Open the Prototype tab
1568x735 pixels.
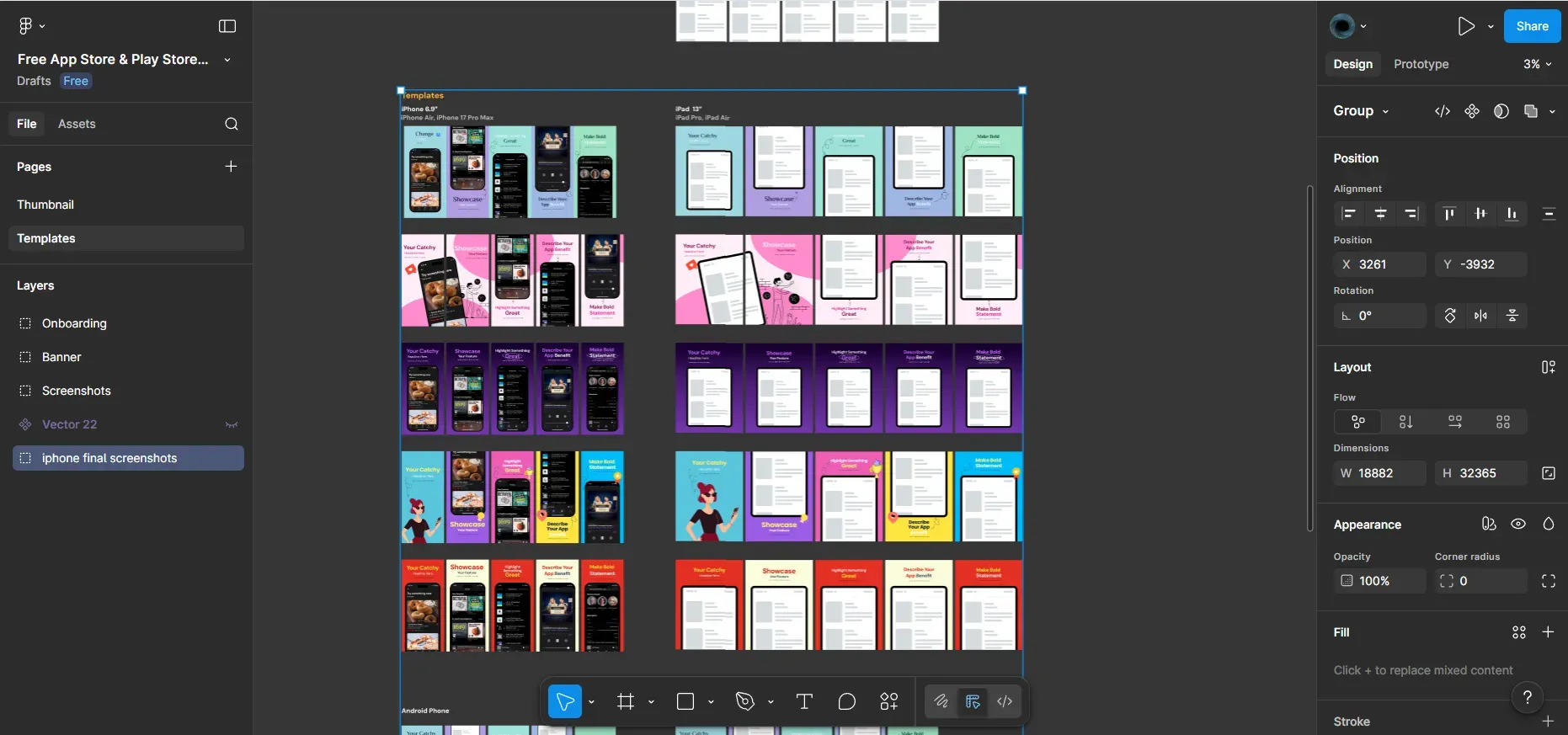[x=1421, y=64]
